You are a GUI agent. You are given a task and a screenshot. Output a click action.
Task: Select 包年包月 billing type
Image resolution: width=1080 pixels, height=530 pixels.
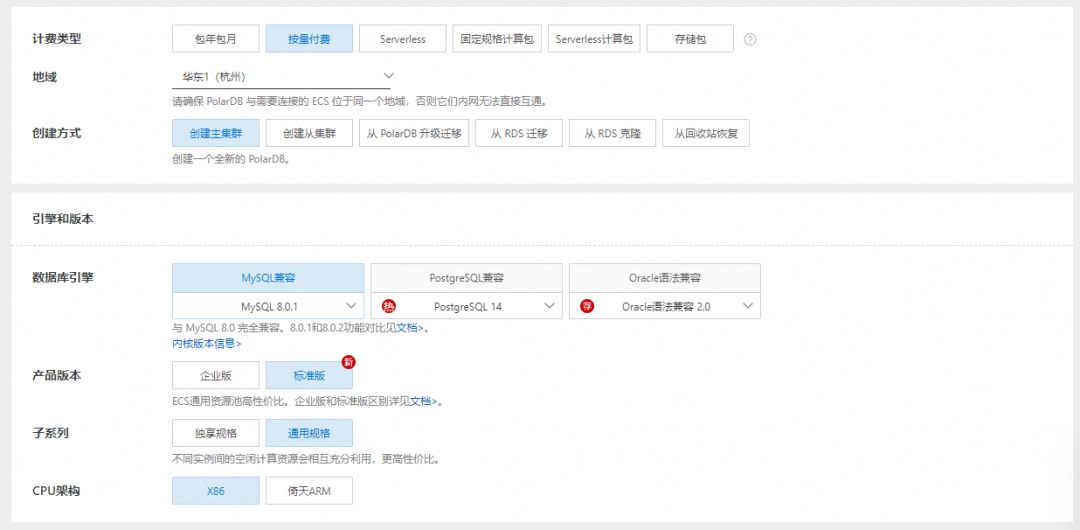pos(216,39)
